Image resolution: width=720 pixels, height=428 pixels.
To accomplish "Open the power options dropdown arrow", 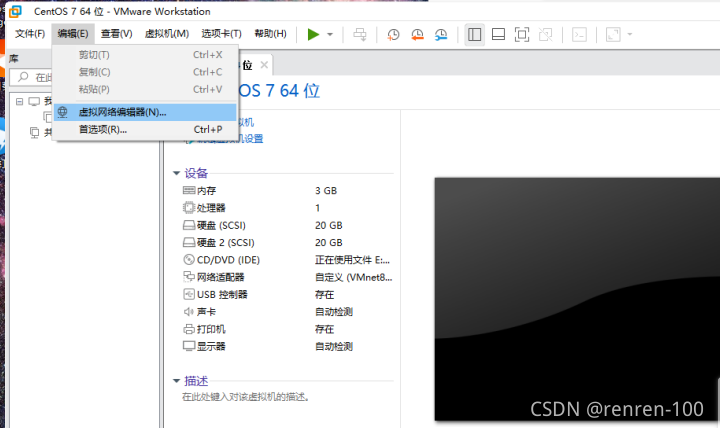I will (330, 34).
